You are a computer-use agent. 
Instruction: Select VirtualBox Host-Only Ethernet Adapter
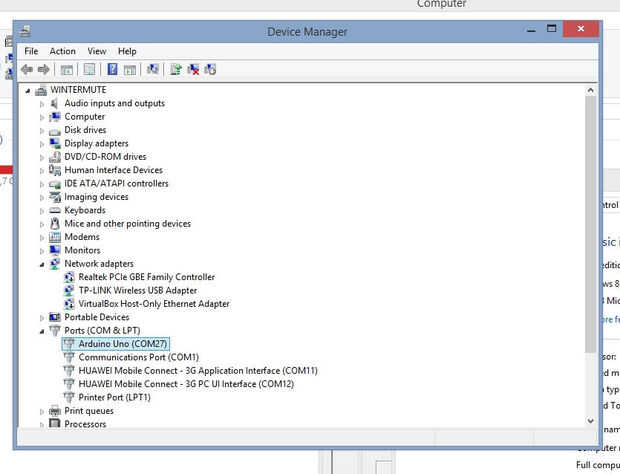[x=154, y=304]
